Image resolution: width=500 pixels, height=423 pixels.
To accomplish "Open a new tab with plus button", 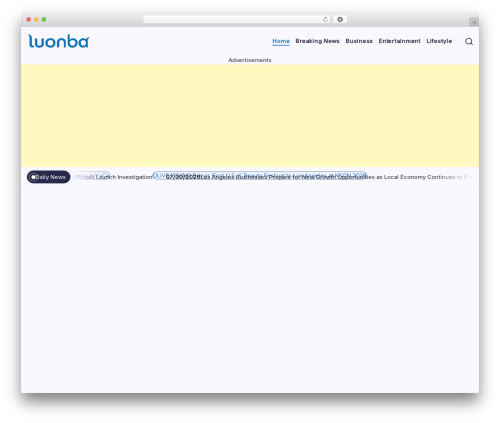I will (x=474, y=22).
